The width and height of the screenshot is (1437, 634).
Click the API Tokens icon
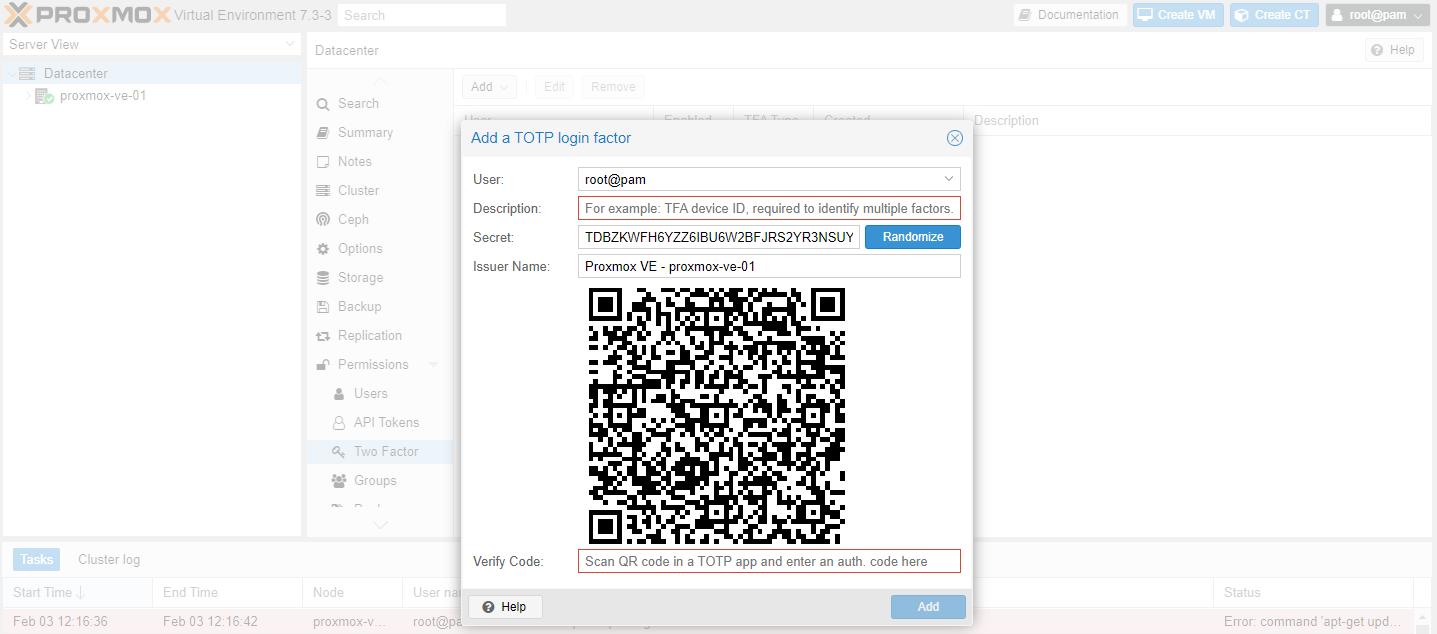340,422
